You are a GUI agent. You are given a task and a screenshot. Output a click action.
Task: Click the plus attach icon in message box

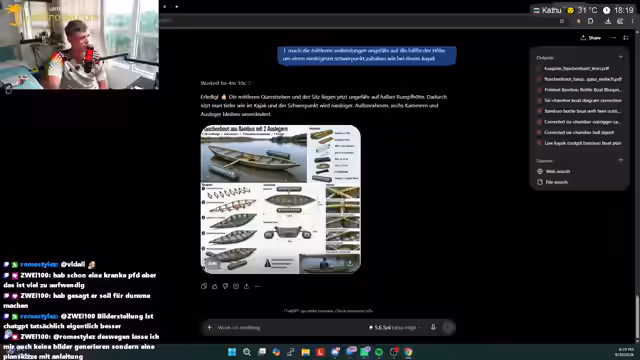coord(209,327)
